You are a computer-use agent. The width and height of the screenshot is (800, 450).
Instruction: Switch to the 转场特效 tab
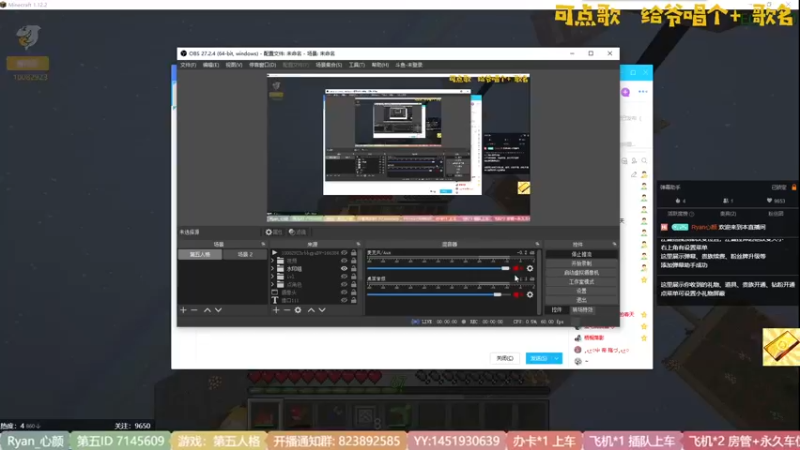(583, 310)
